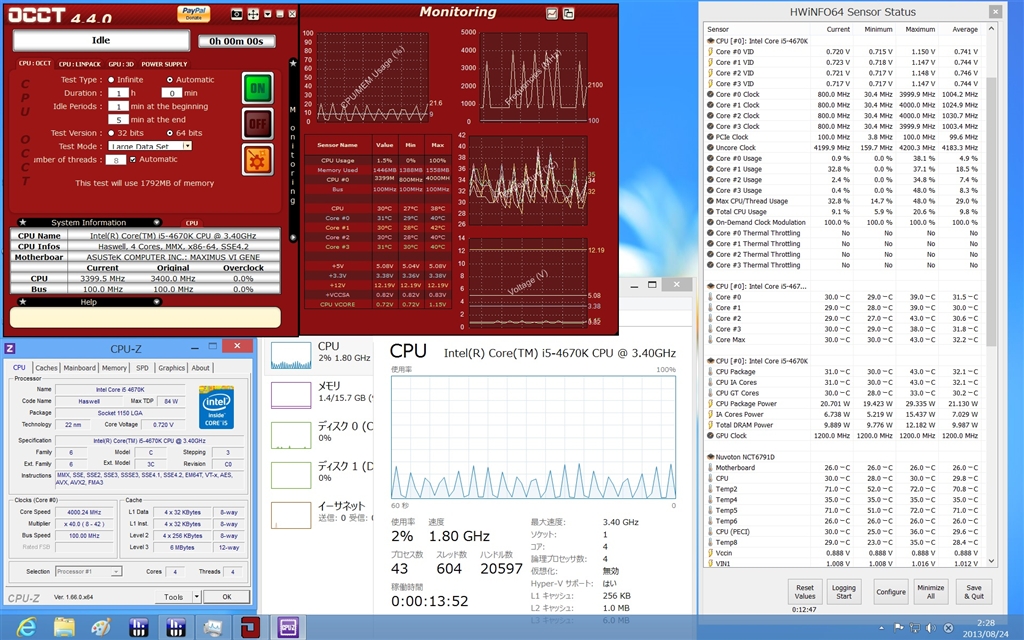
Task: Collapse the Help section toggle
Action: tap(156, 302)
